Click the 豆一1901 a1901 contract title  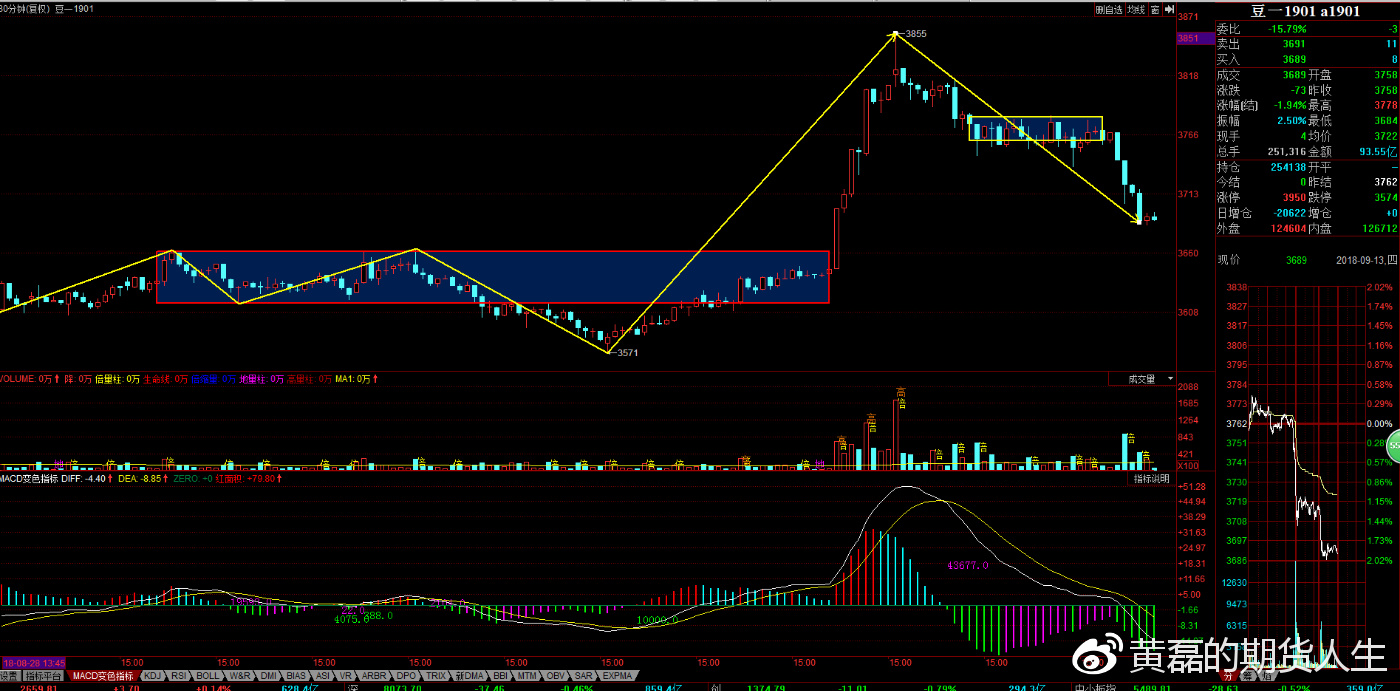click(x=1306, y=11)
